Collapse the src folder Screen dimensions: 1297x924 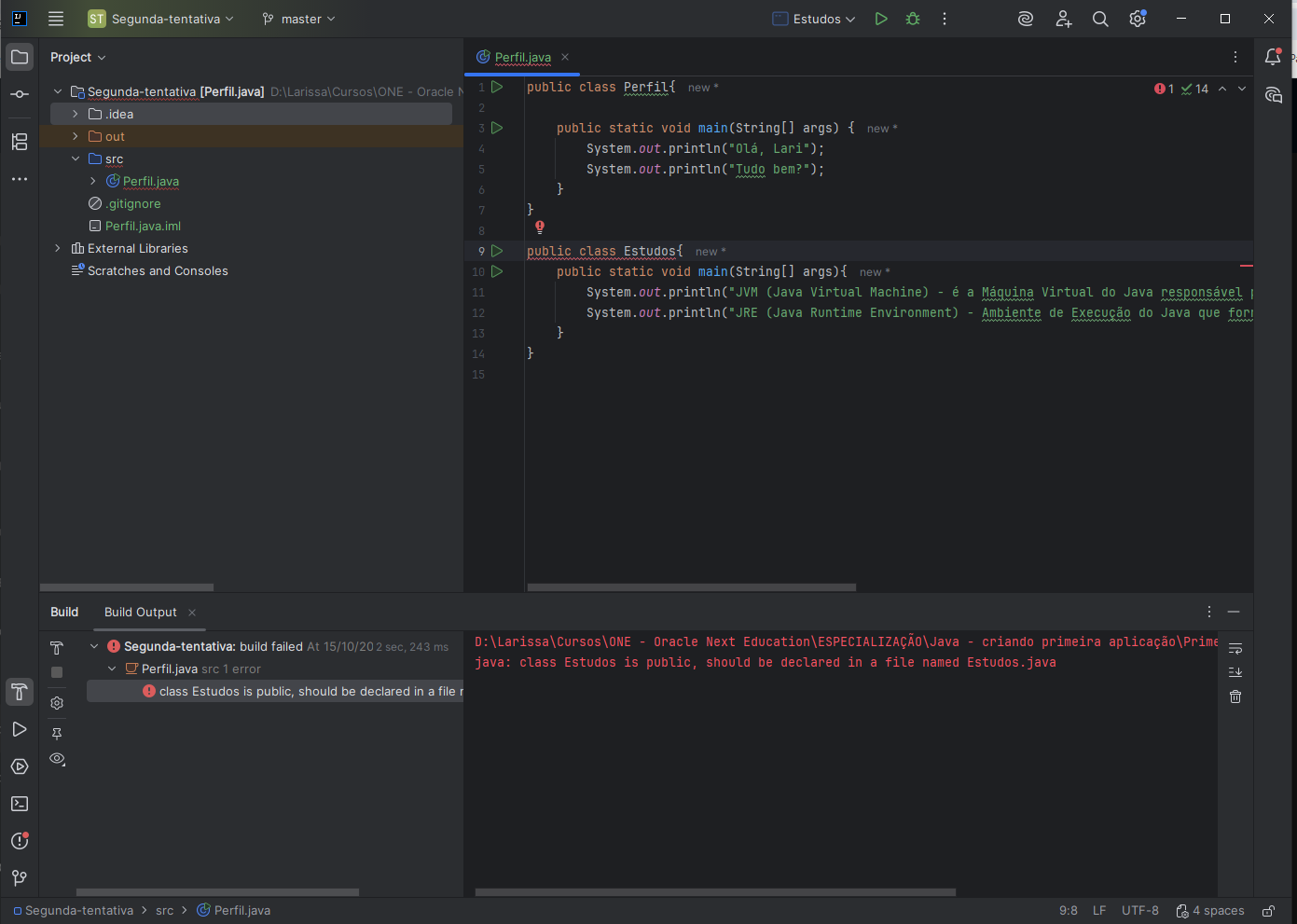(76, 159)
